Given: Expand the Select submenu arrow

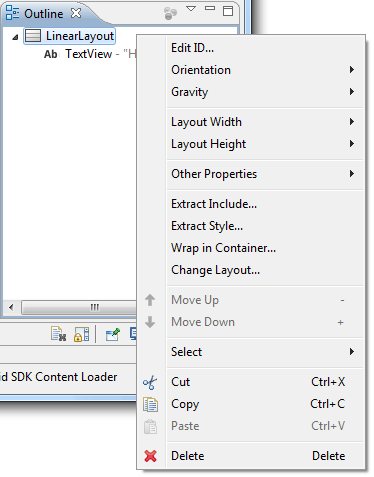Looking at the screenshot, I should pyautogui.click(x=352, y=351).
